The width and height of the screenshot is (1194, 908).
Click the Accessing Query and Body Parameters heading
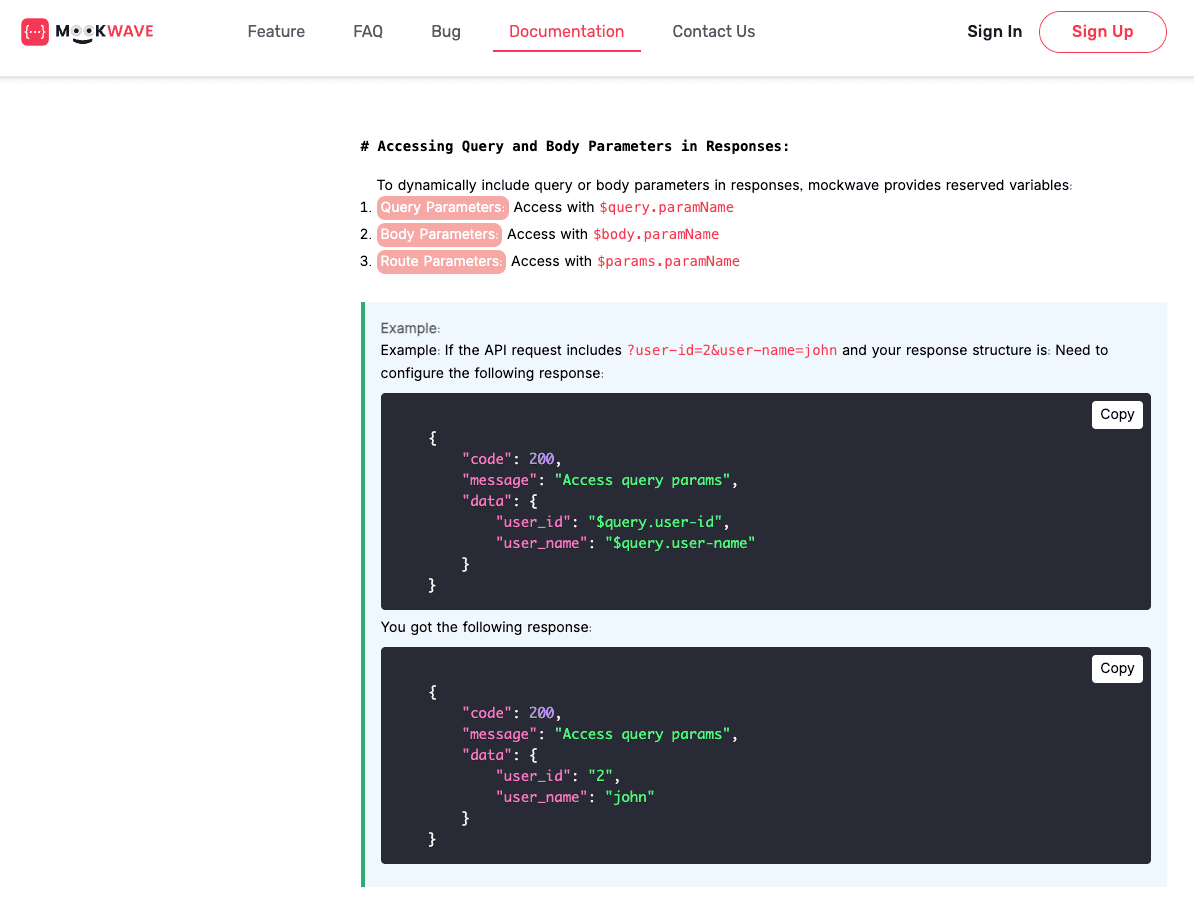[x=575, y=146]
